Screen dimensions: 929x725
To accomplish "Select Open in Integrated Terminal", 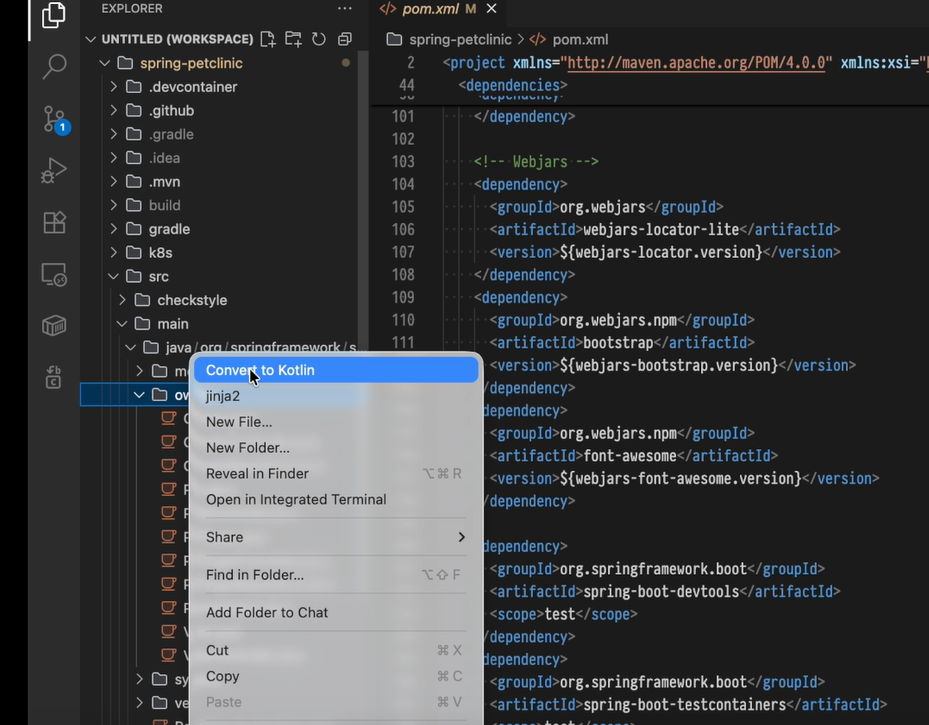I will point(336,499).
